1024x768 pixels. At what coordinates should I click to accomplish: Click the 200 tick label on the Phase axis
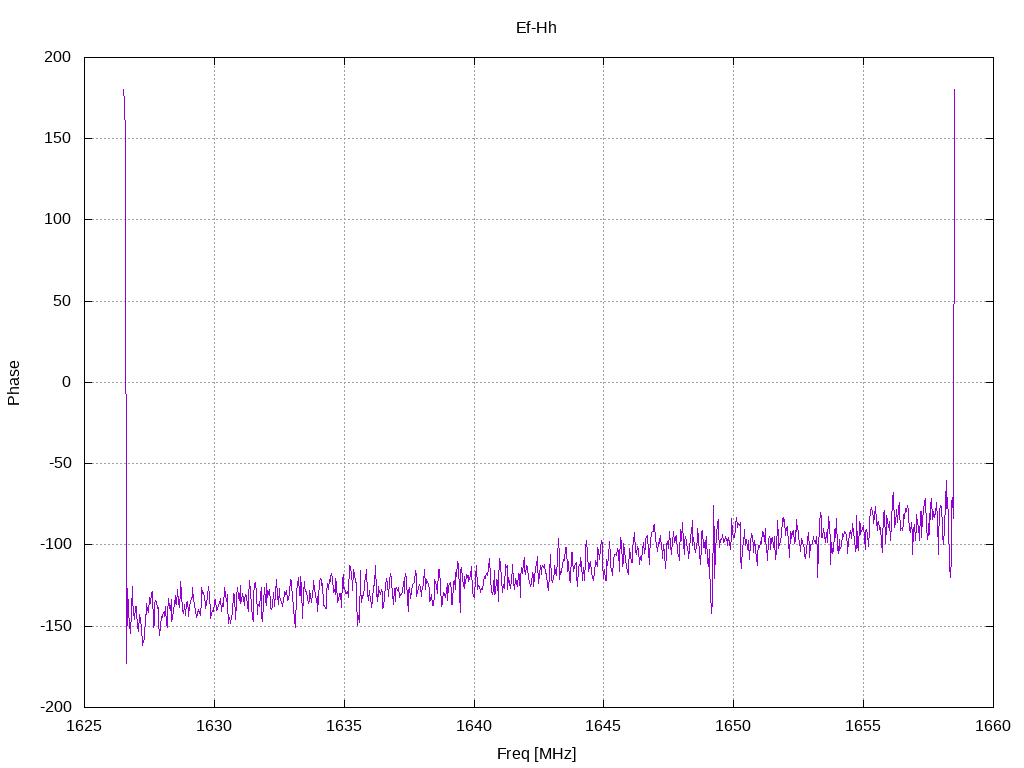57,57
